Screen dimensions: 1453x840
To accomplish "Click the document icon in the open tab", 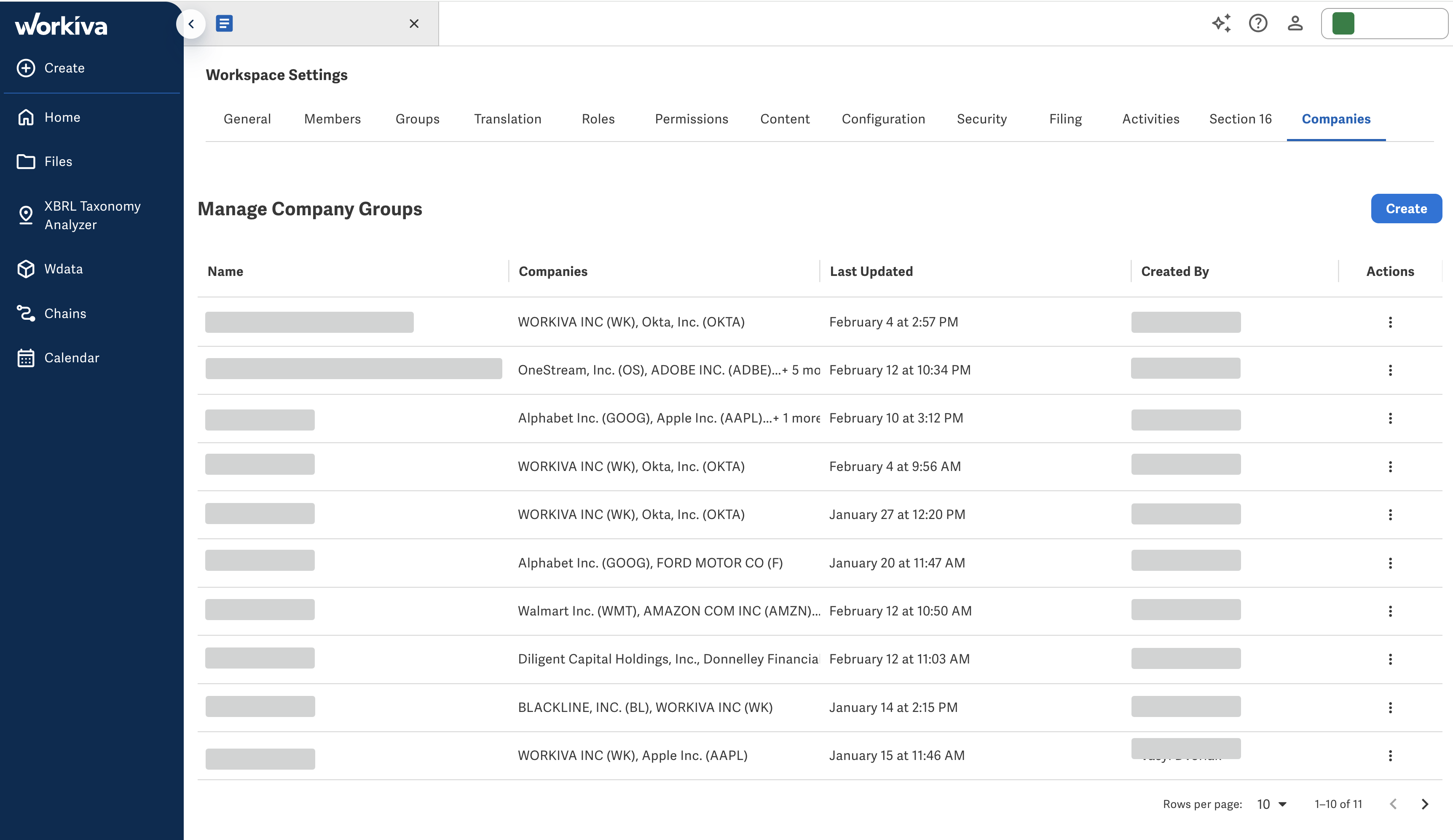I will coord(224,24).
